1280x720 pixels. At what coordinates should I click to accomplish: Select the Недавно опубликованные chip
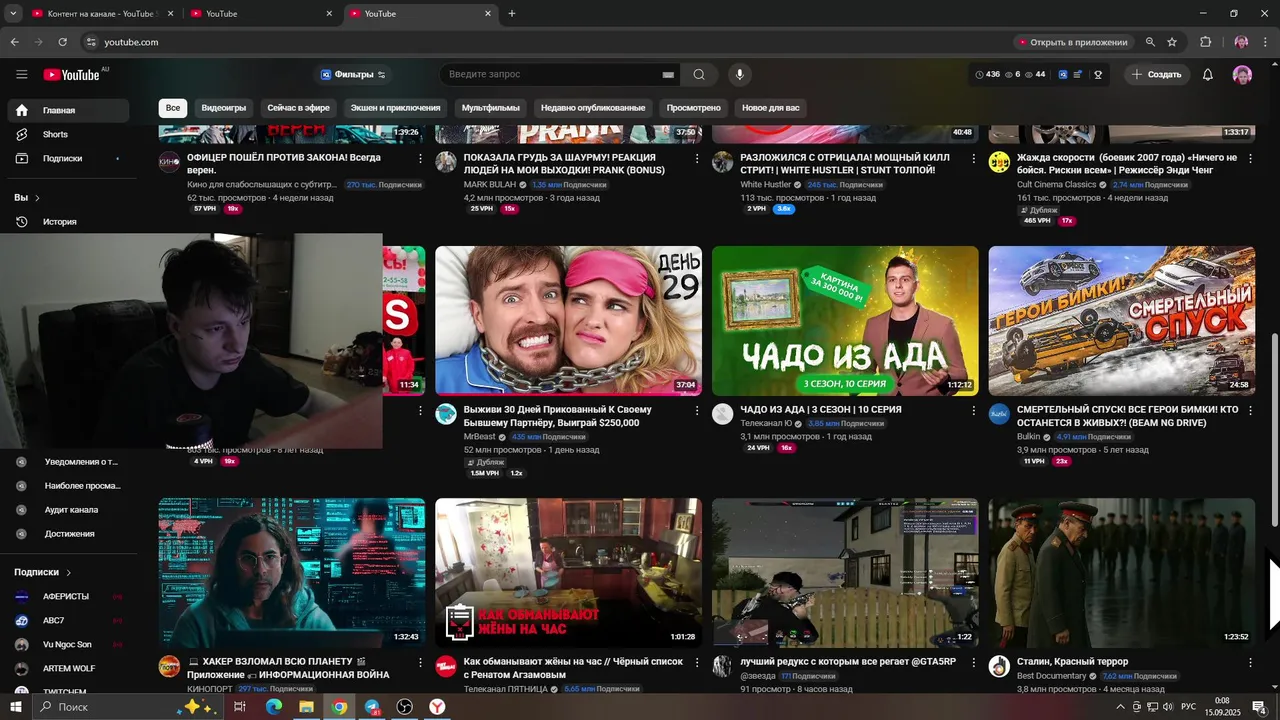(x=593, y=108)
